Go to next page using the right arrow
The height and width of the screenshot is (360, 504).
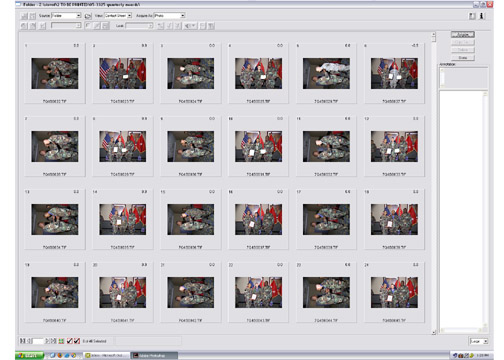click(47, 341)
